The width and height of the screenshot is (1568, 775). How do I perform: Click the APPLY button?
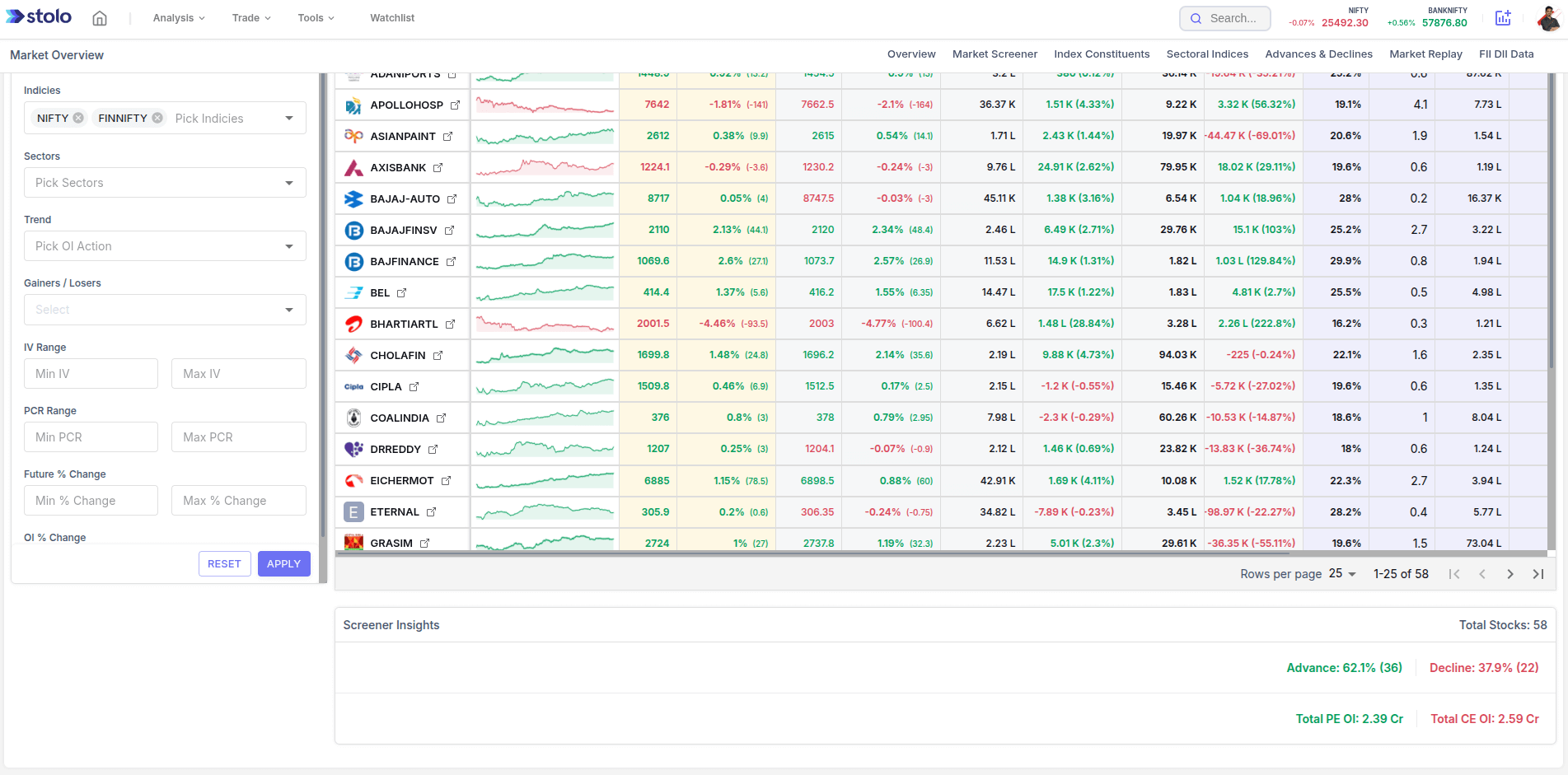click(x=283, y=563)
